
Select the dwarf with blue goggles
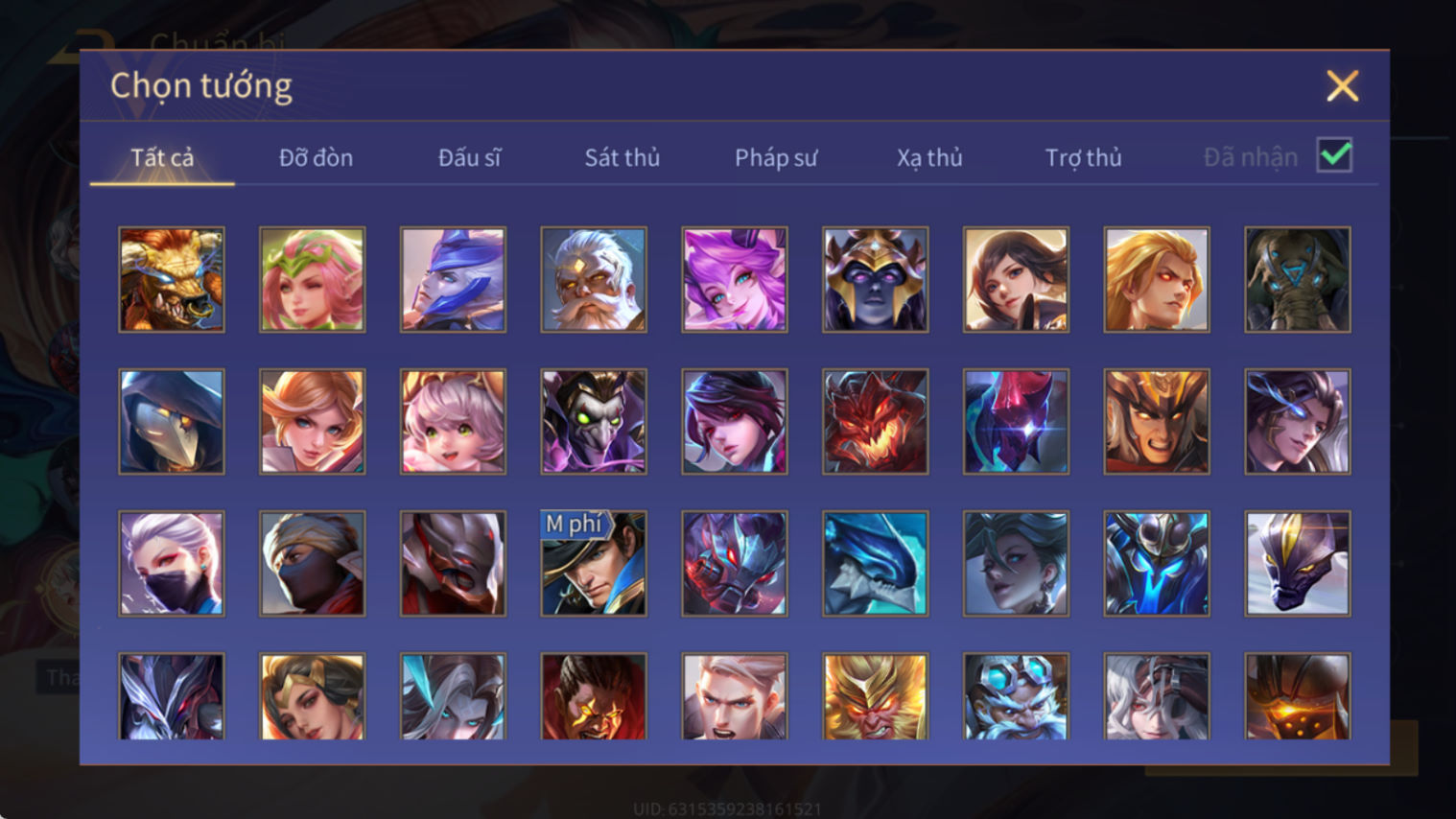[1016, 697]
